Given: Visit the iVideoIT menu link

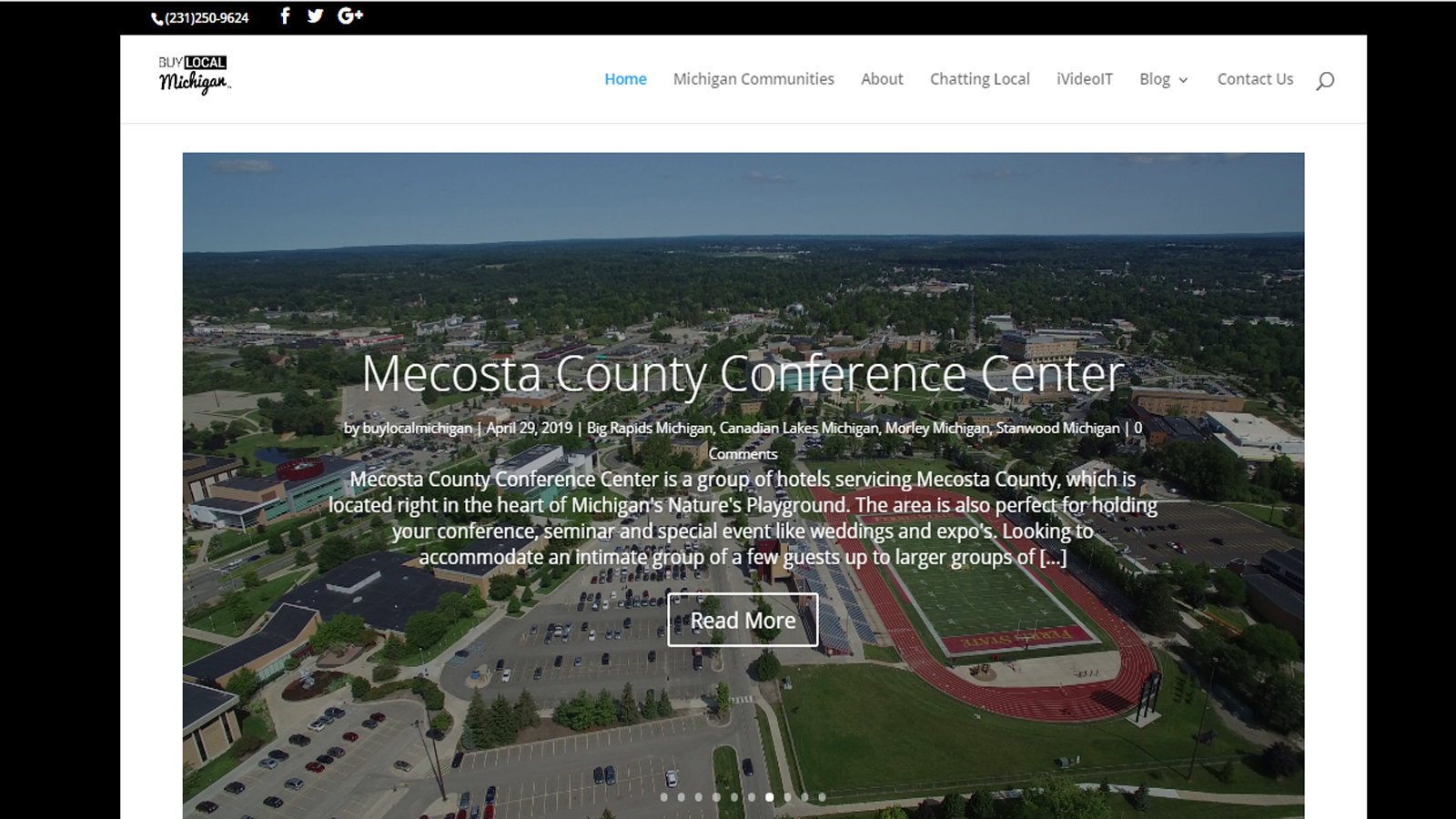Looking at the screenshot, I should (1085, 79).
